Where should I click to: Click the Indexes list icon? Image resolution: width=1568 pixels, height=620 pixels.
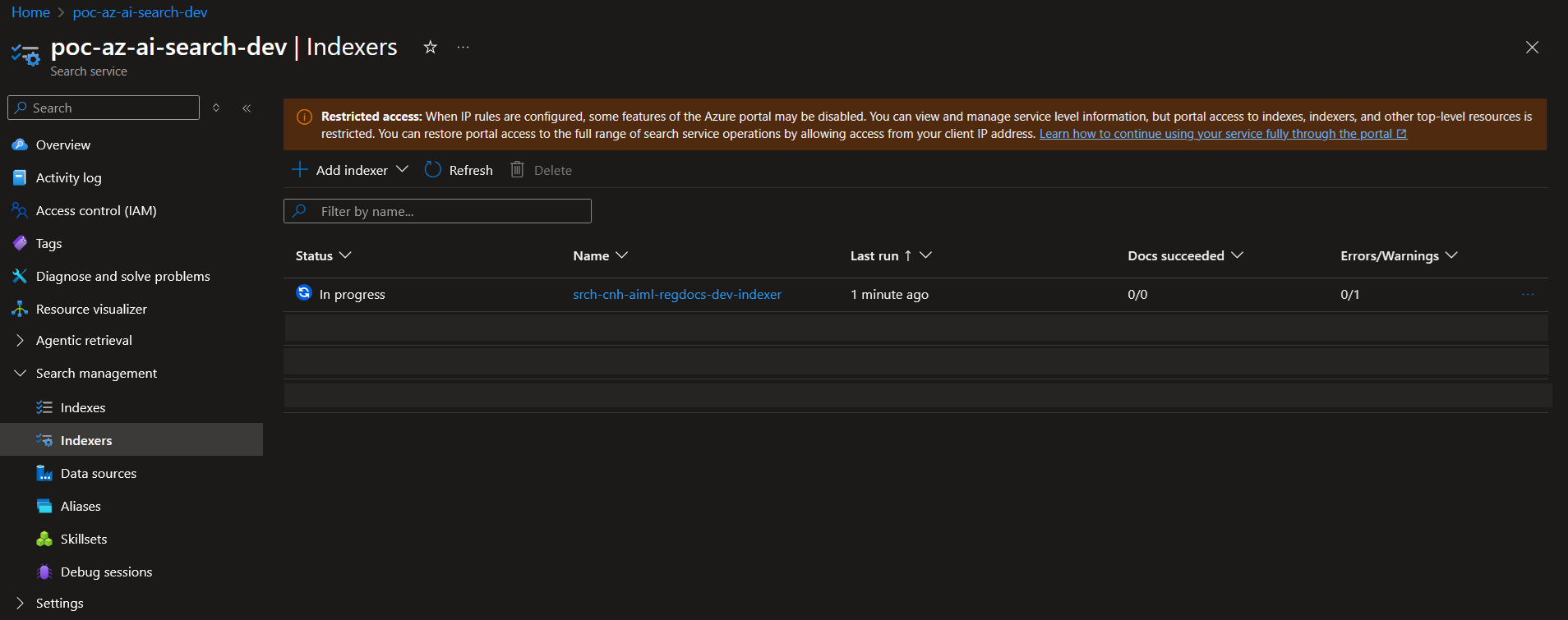[44, 407]
